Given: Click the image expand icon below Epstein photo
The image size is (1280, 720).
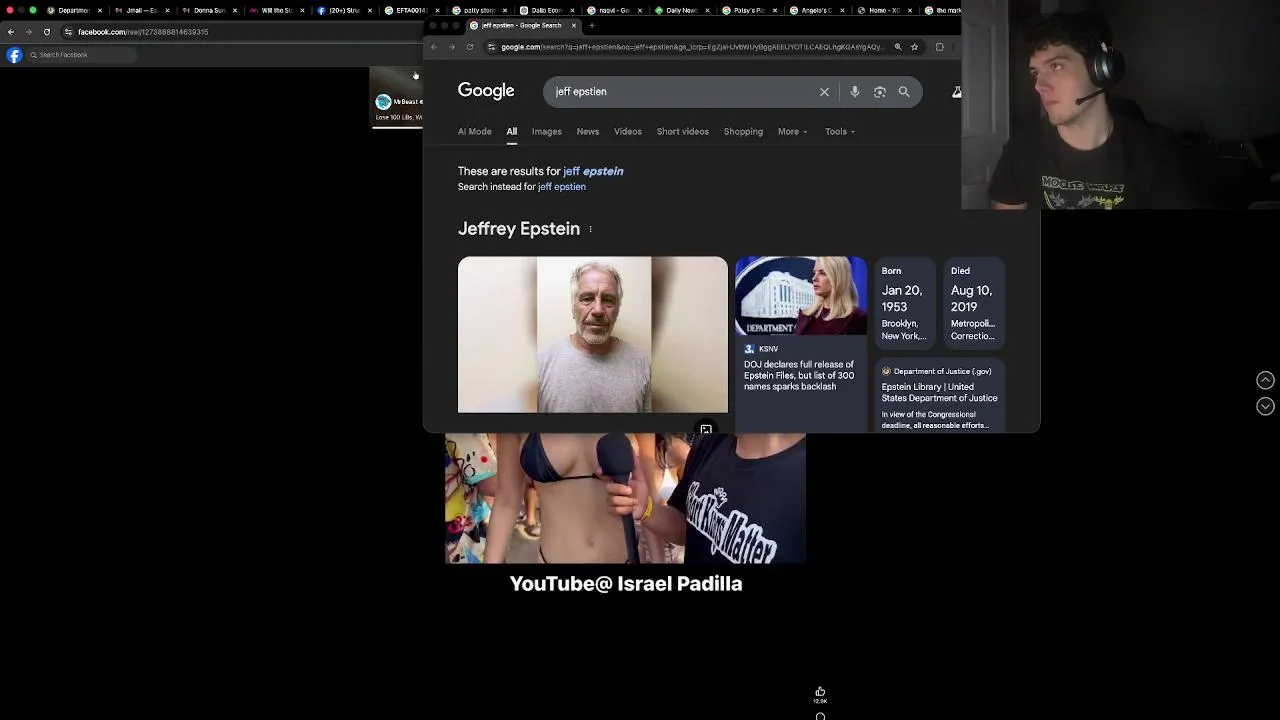Looking at the screenshot, I should pos(706,430).
